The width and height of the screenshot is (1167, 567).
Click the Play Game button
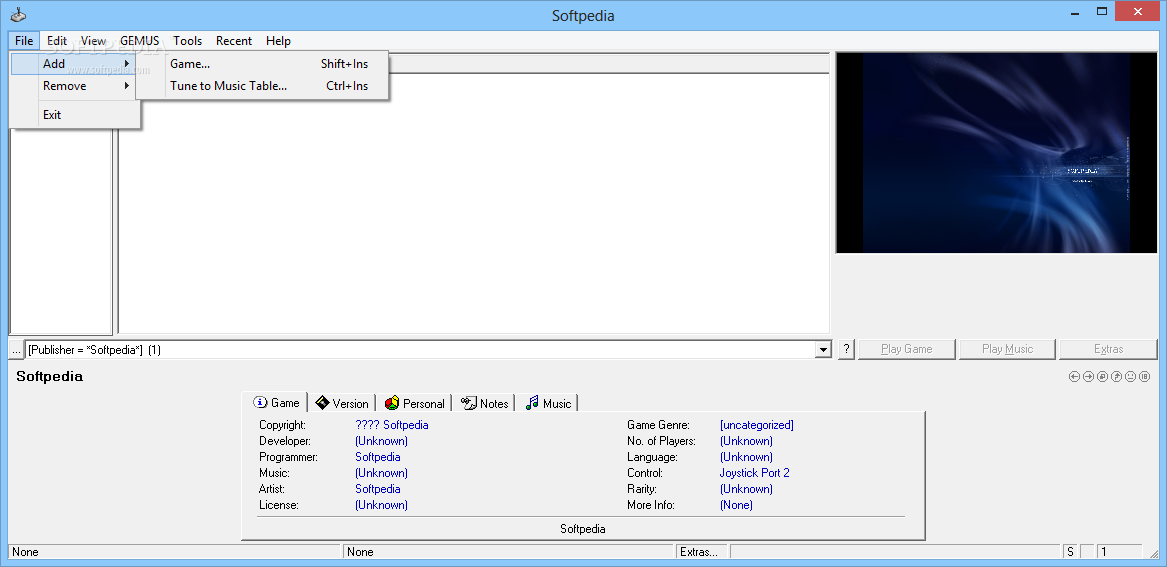pos(907,349)
